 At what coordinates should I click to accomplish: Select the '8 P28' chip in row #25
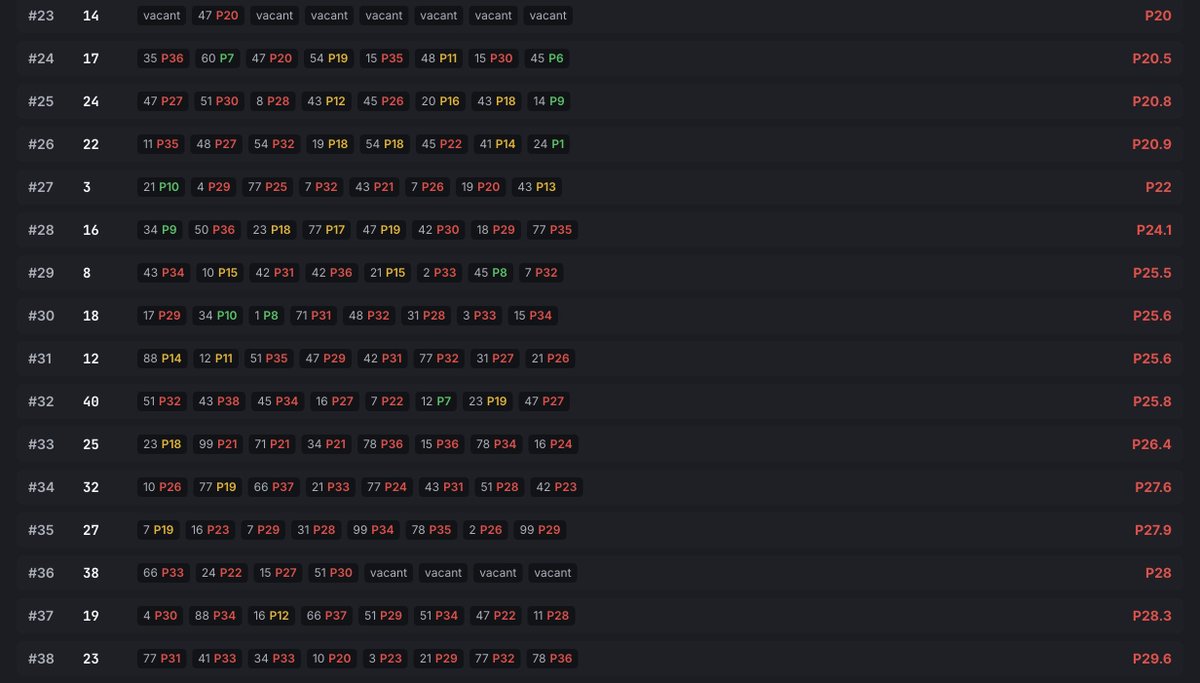click(272, 101)
